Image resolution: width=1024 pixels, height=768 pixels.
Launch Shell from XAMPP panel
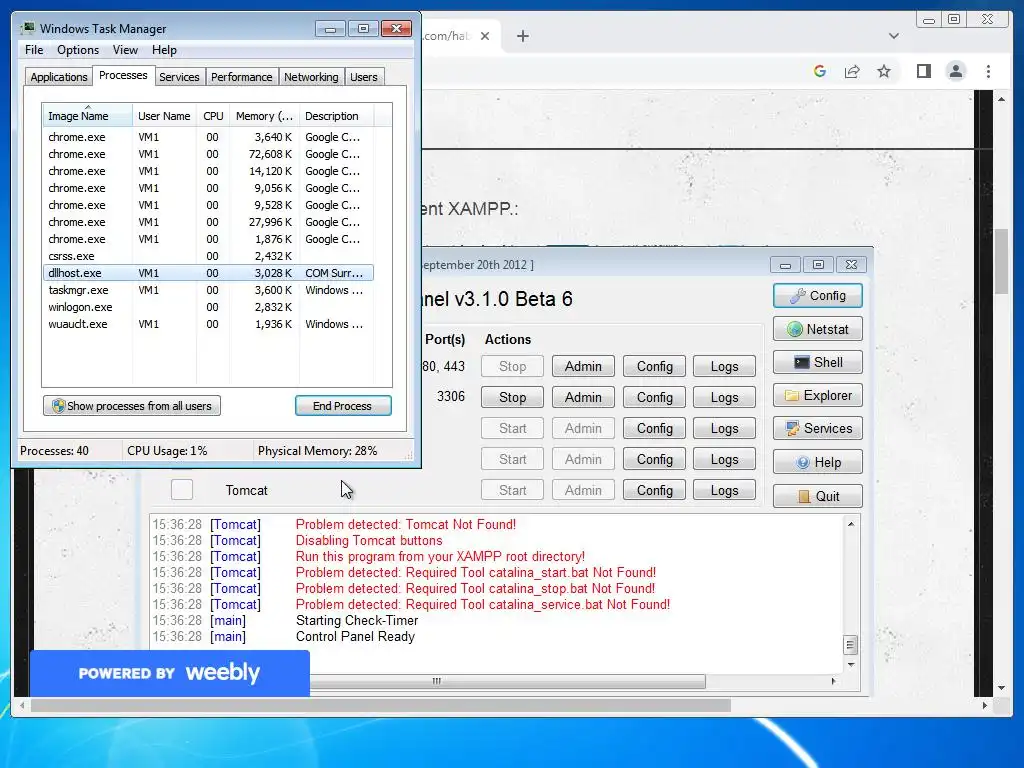[x=818, y=362]
